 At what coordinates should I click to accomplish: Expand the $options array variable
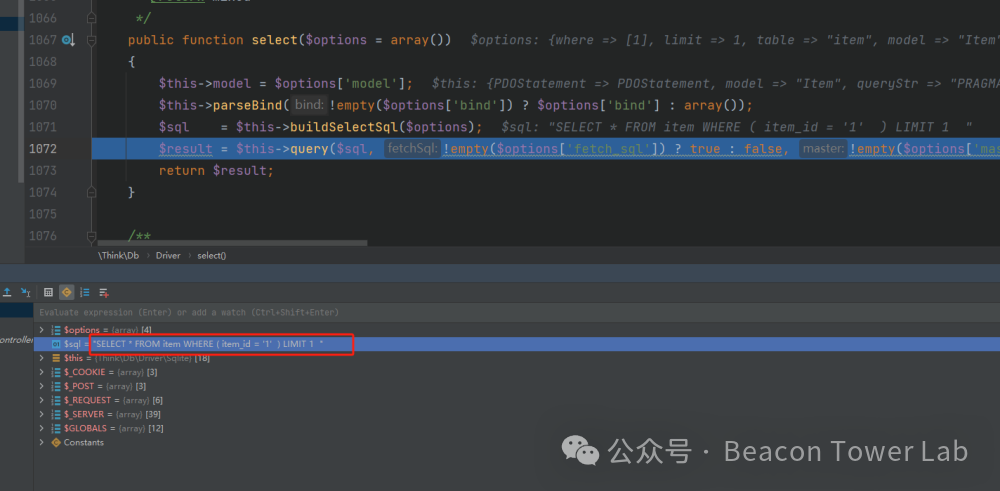point(42,330)
